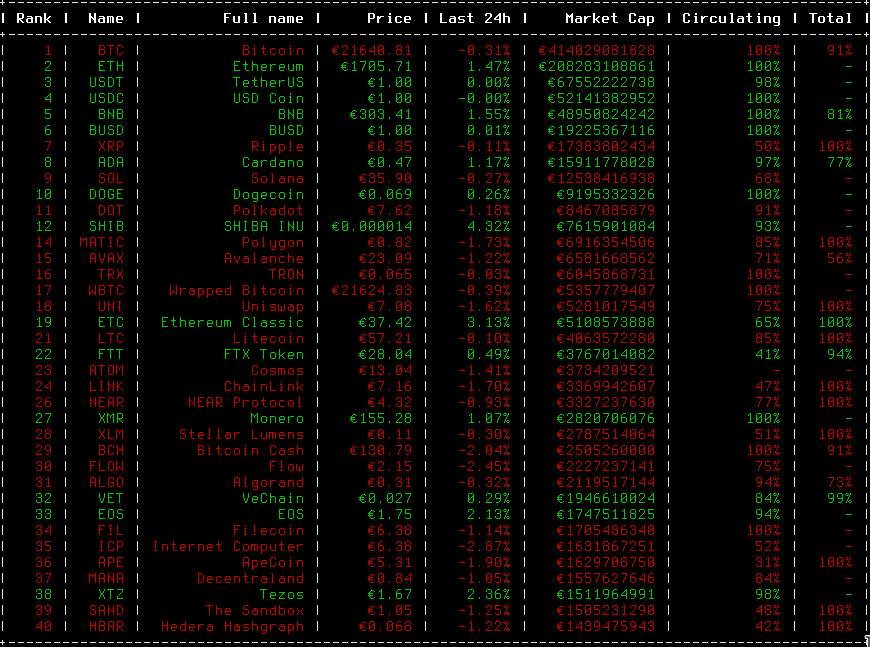Click the USDT ticker cell
This screenshot has height=647, width=870.
tap(106, 83)
